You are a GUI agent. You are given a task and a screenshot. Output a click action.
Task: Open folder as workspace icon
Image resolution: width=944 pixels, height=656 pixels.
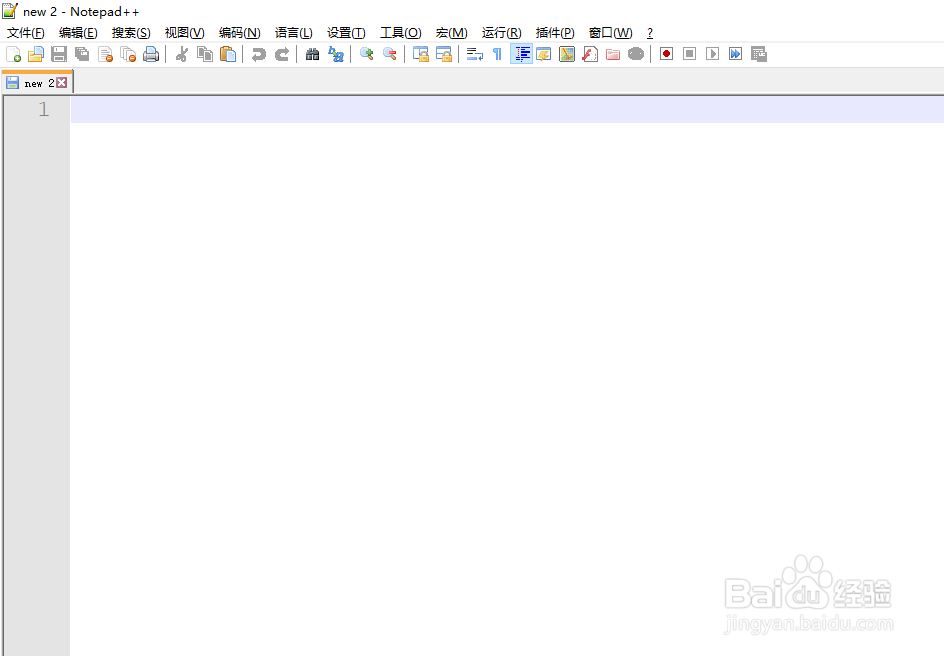613,54
